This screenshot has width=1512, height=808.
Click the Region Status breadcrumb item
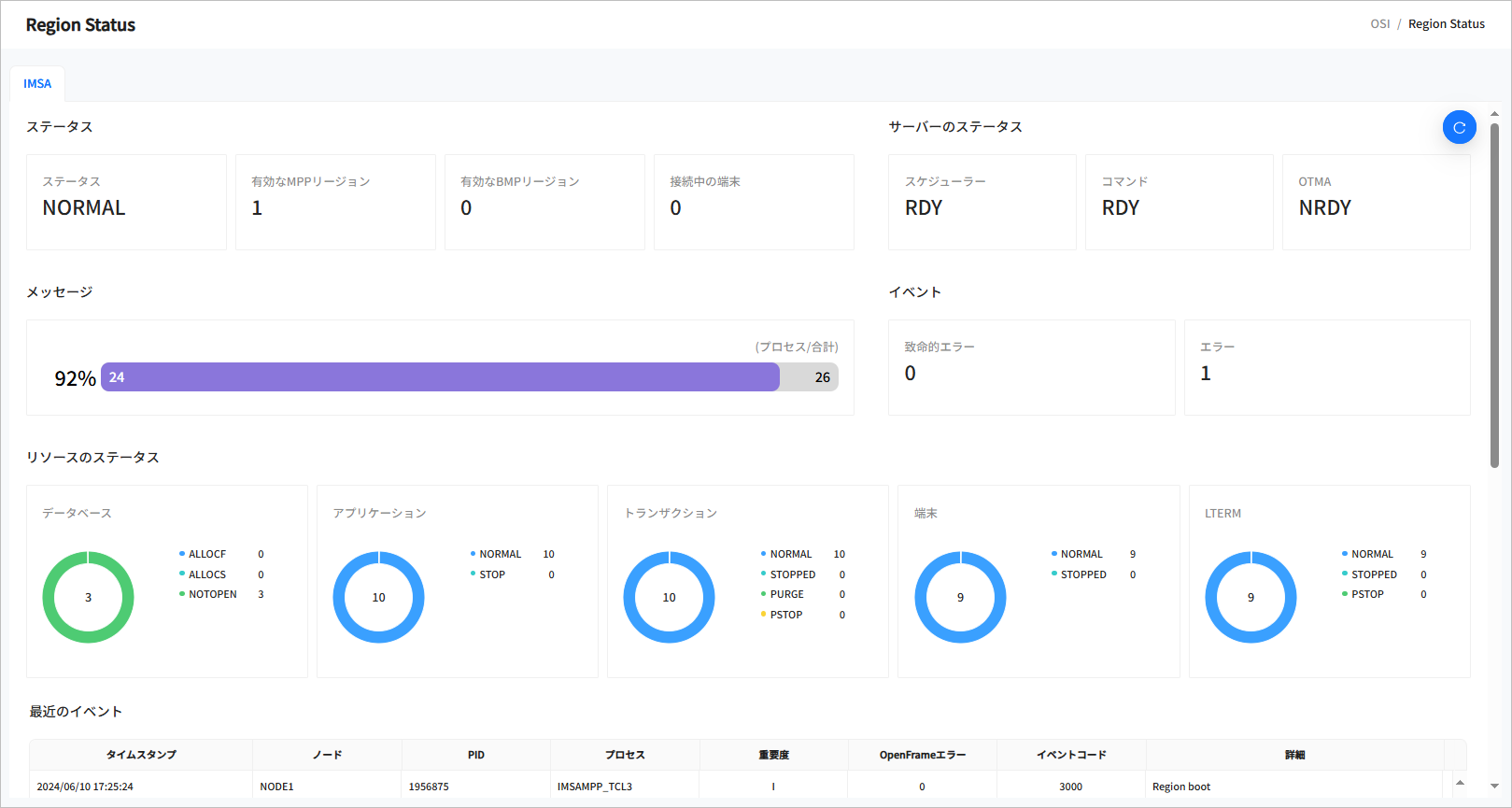pyautogui.click(x=1446, y=24)
